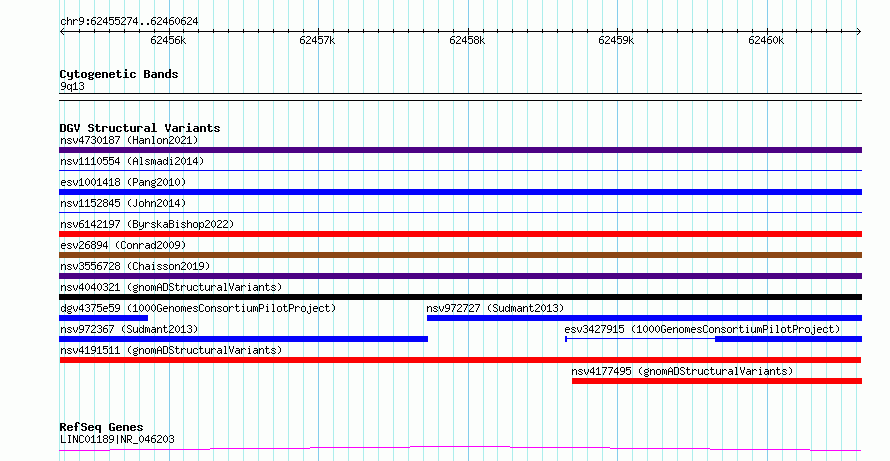Click nsv4040321 (gnomADStructuralVariants) label
This screenshot has height=461, width=890.
click(x=171, y=287)
